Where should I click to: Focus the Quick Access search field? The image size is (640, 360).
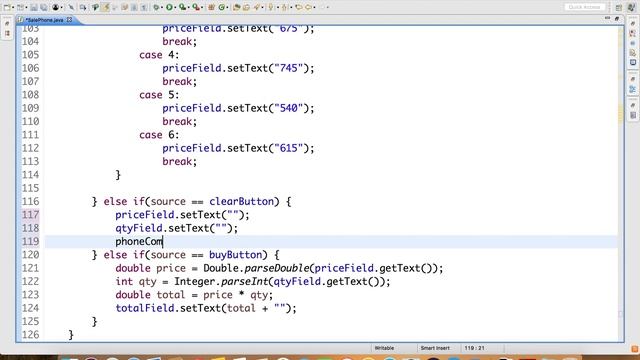coord(584,7)
